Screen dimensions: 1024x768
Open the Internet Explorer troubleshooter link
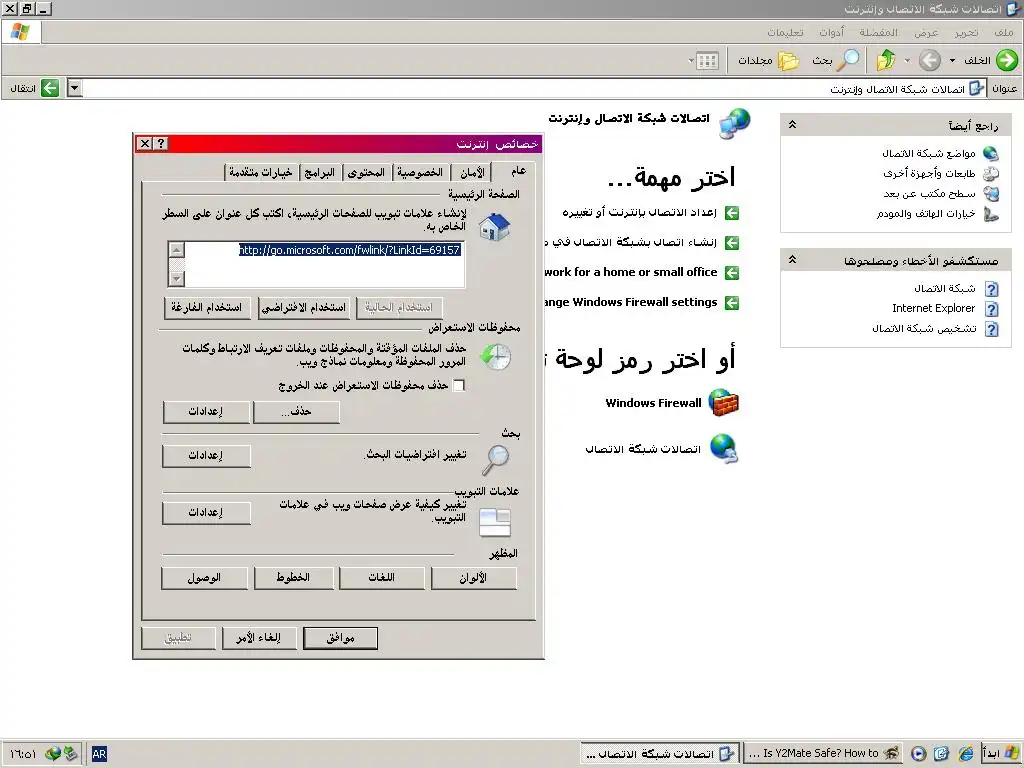pos(933,308)
